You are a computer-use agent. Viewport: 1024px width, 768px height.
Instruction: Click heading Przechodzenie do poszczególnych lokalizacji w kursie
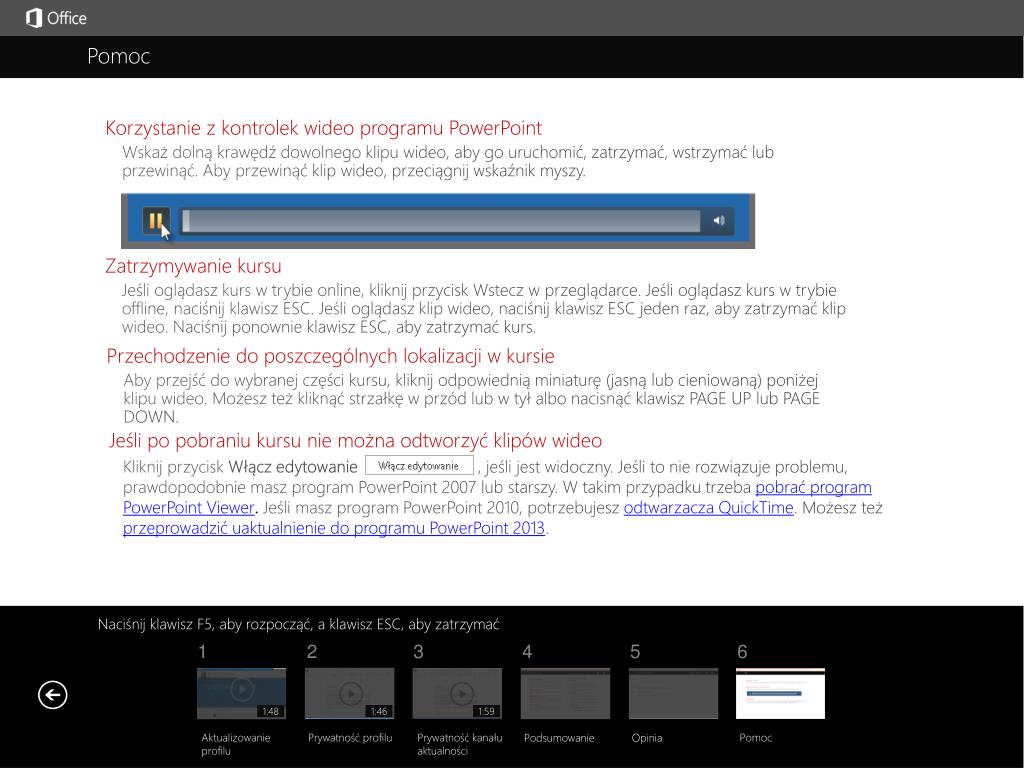[330, 357]
